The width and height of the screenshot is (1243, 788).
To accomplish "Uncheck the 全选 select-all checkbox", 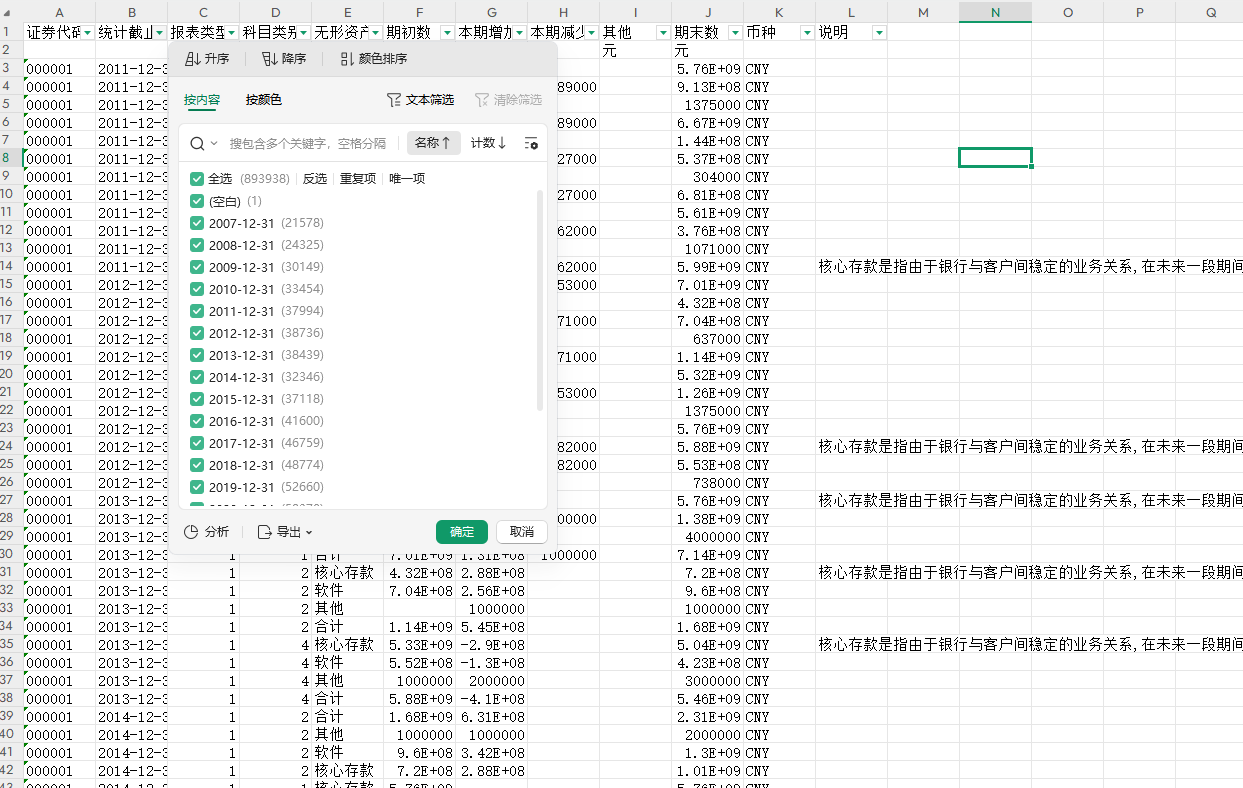I will pyautogui.click(x=196, y=177).
